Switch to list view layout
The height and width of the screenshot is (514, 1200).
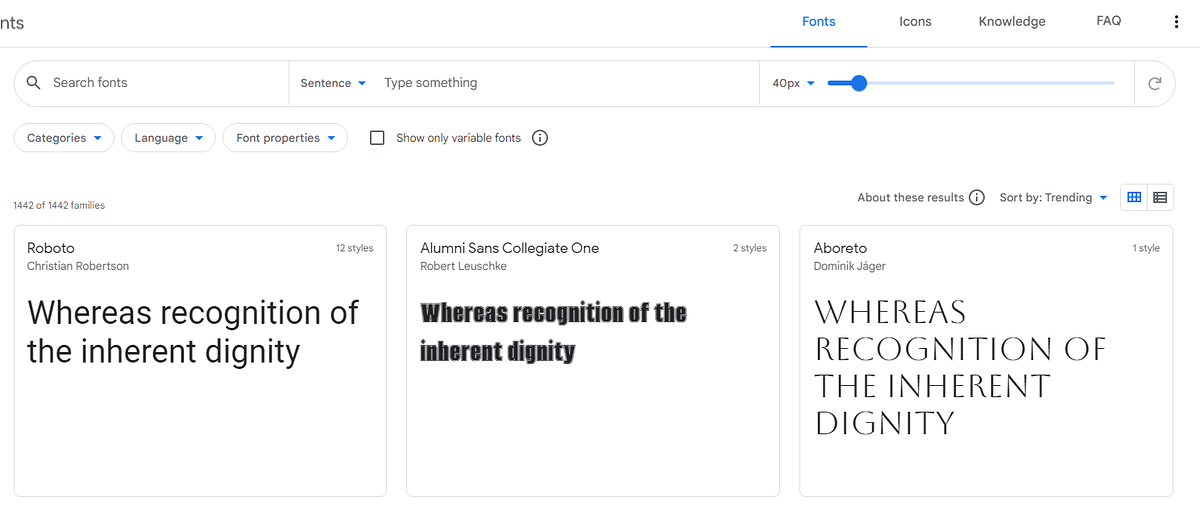point(1160,197)
